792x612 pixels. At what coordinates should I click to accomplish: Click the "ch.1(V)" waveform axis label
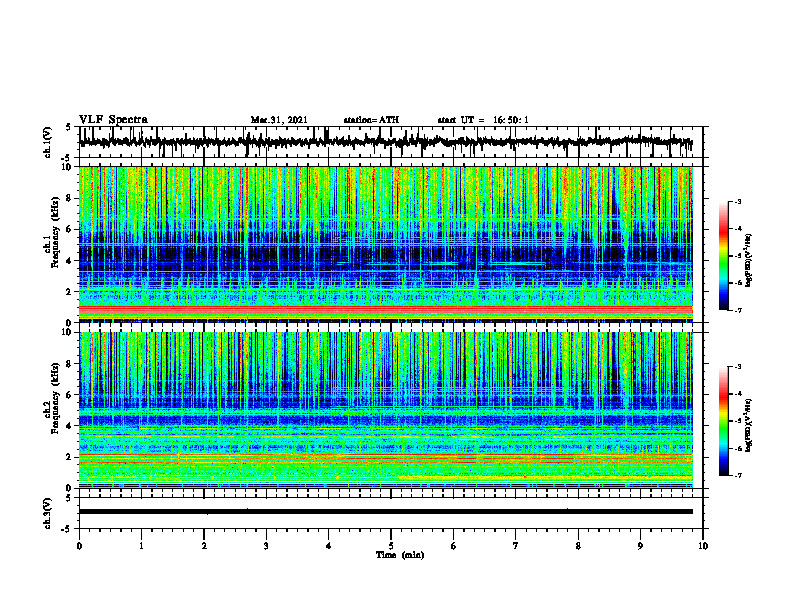[x=48, y=142]
